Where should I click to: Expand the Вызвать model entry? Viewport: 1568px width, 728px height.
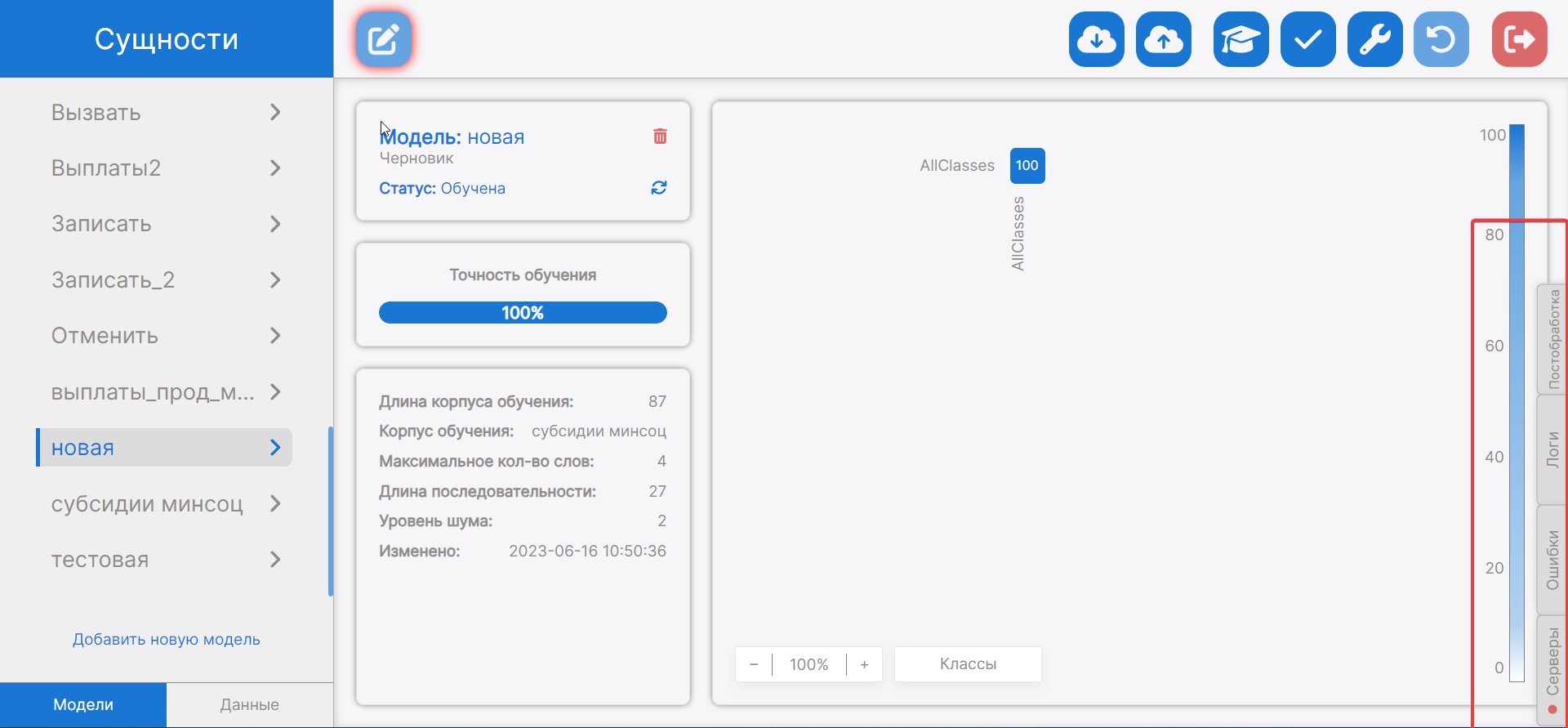[x=275, y=112]
